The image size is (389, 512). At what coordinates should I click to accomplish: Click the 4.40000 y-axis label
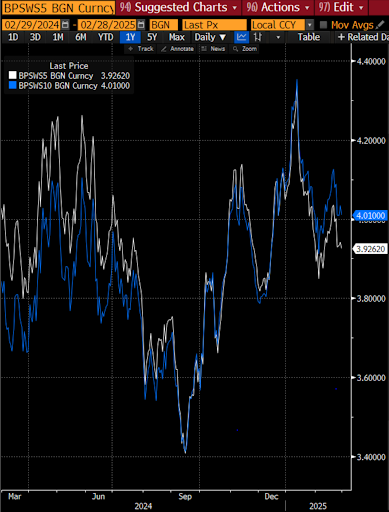click(x=371, y=61)
